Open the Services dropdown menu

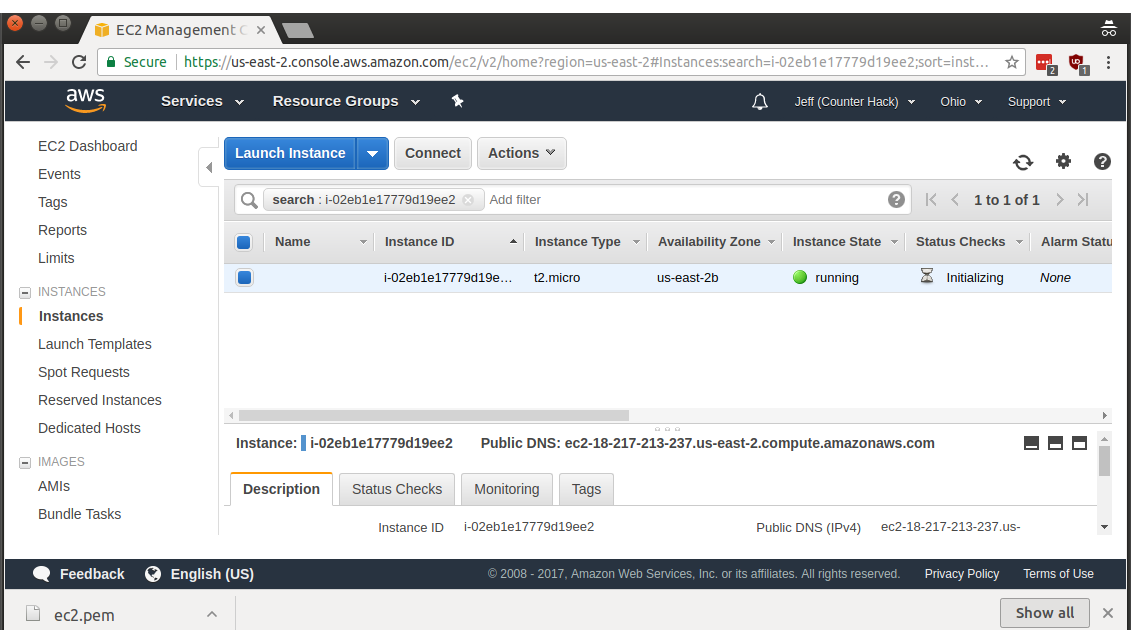coord(203,102)
